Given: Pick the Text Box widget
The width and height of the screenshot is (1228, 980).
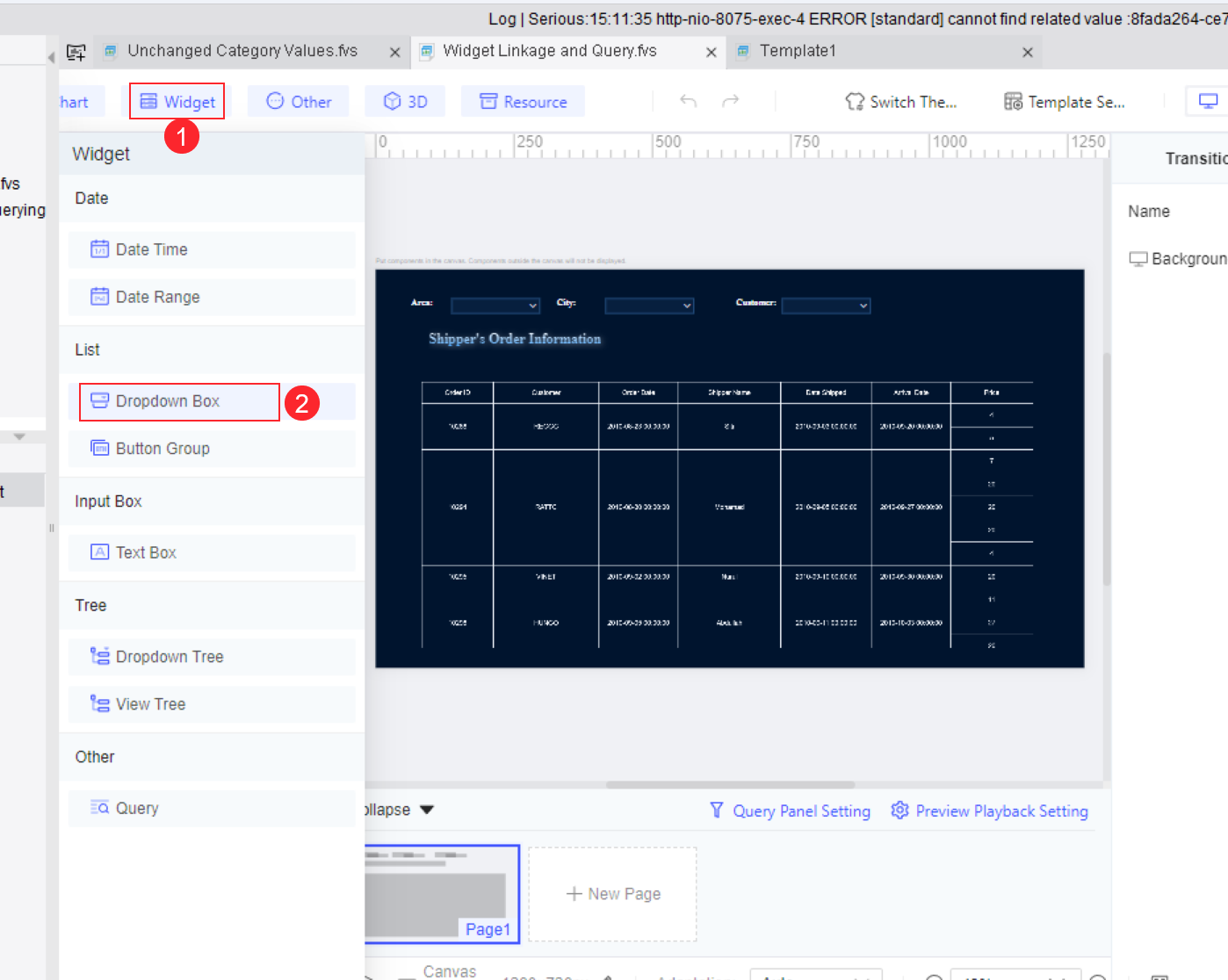Looking at the screenshot, I should [x=212, y=552].
